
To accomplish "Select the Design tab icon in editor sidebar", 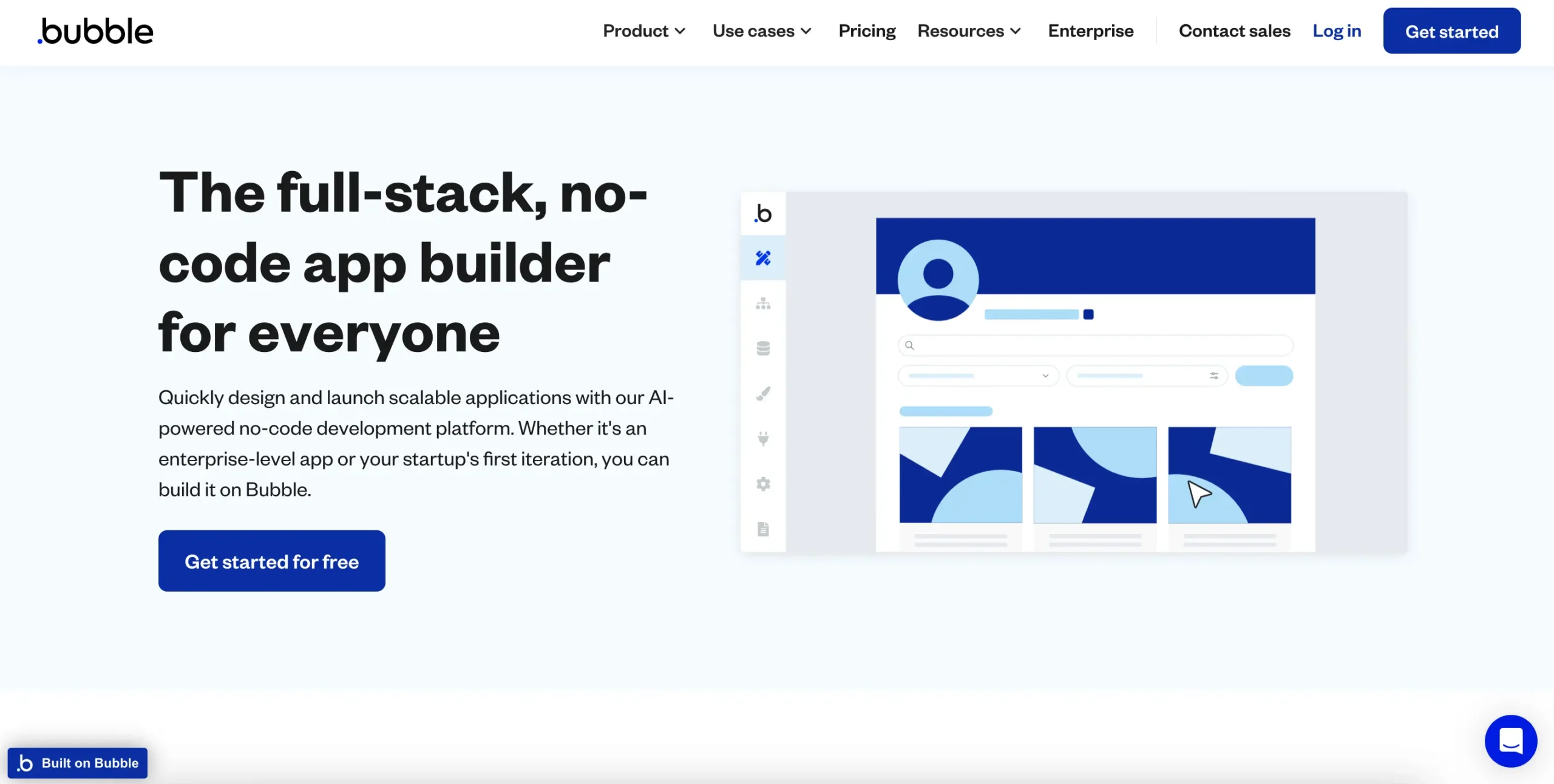I will [x=763, y=258].
